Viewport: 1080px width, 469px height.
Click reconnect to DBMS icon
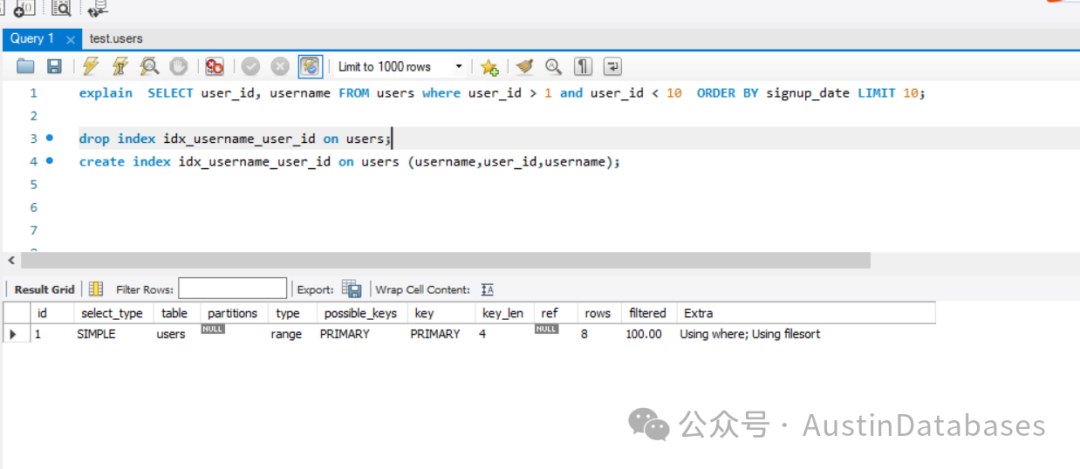pyautogui.click(x=98, y=8)
